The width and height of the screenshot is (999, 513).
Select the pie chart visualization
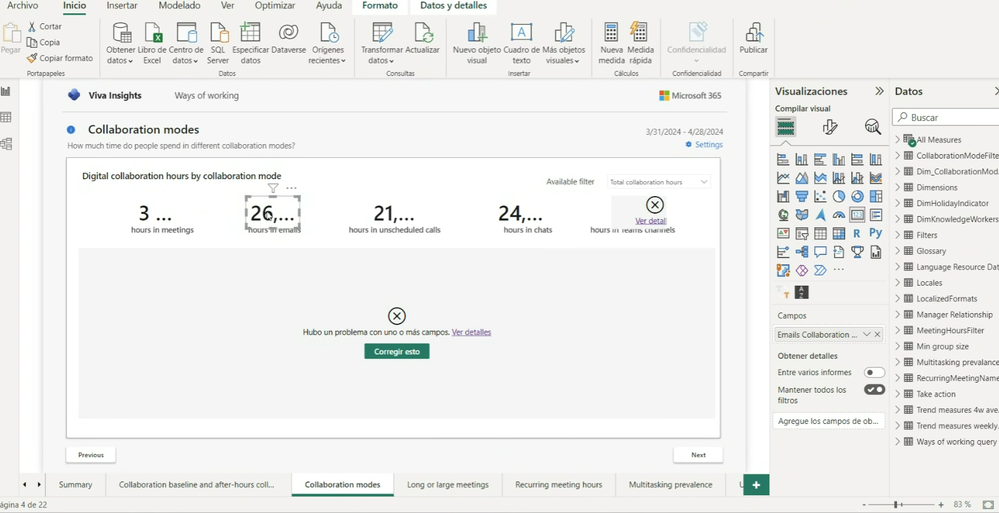[x=839, y=196]
